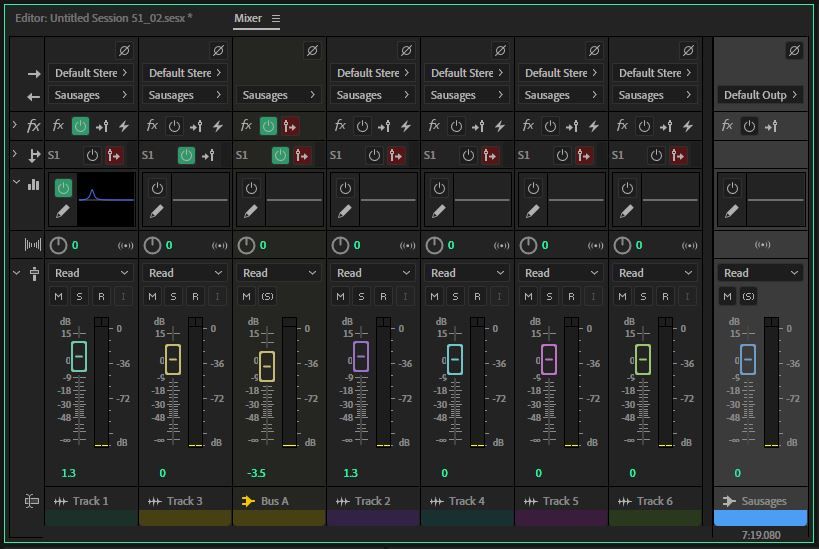Open Track 1 Read automation mode dropdown

(x=91, y=273)
